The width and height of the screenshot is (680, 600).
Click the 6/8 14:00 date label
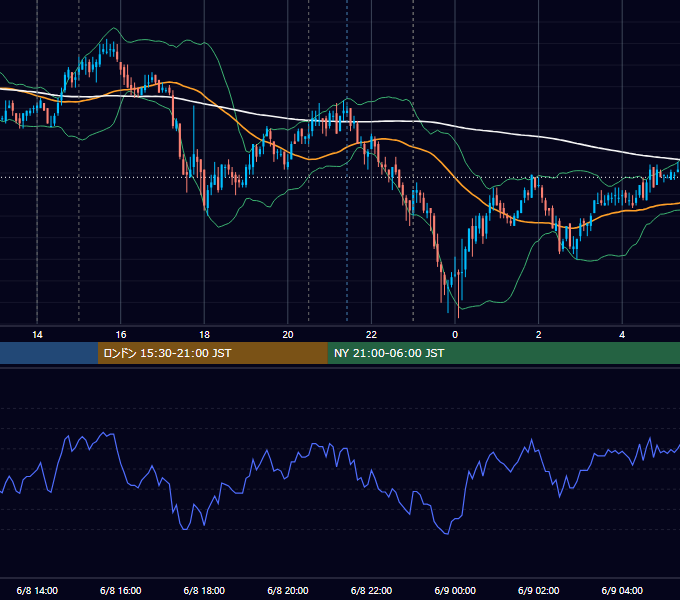(x=37, y=590)
